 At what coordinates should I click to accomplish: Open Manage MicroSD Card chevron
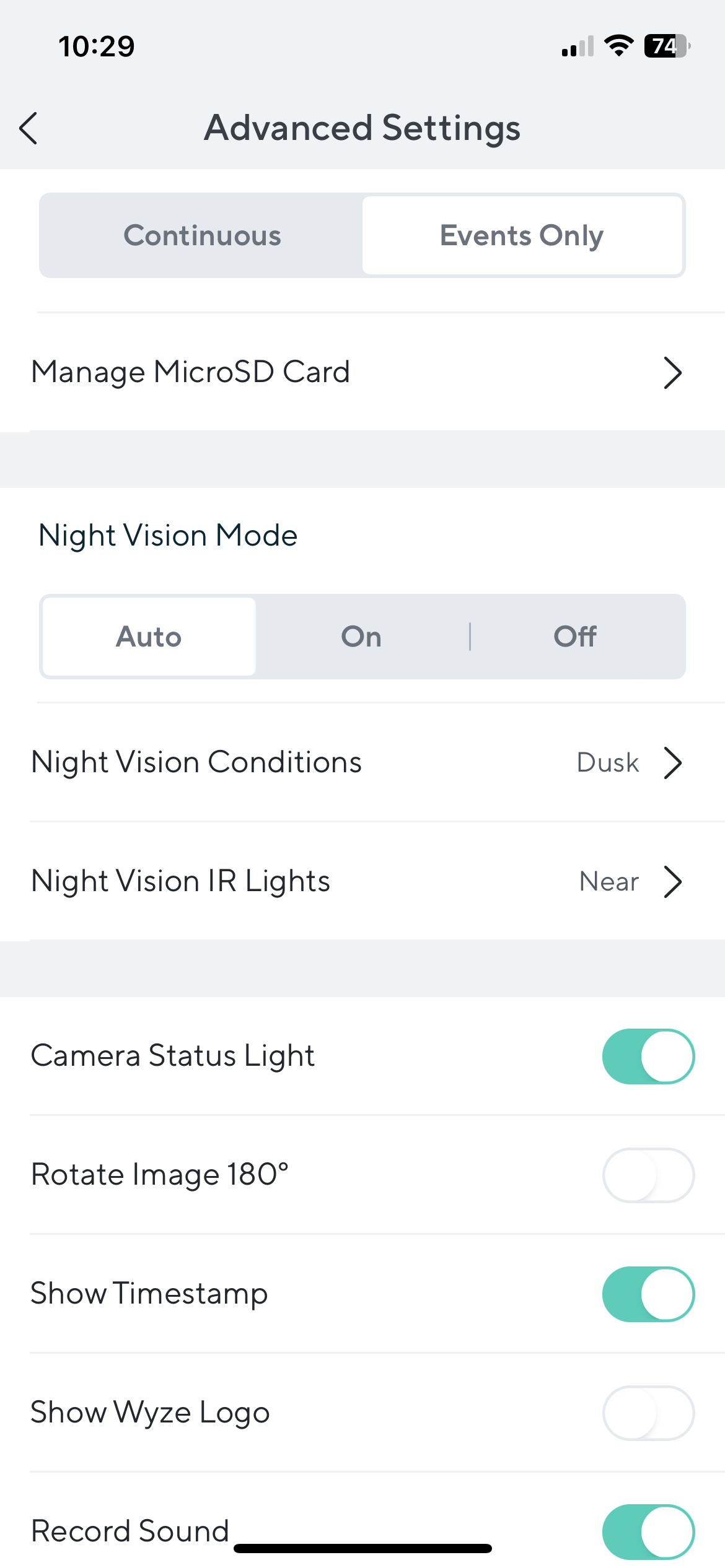point(672,373)
